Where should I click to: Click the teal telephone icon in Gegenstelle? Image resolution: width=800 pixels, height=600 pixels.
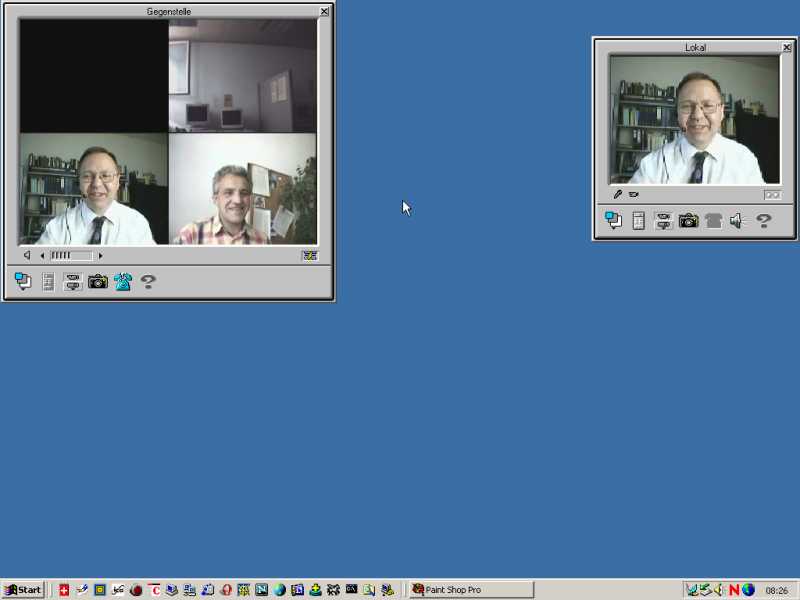pyautogui.click(x=123, y=281)
